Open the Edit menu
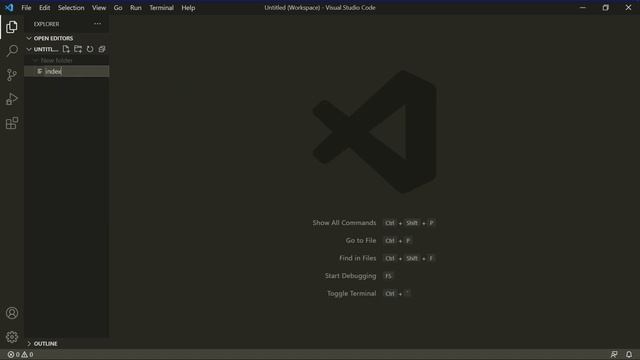The image size is (640, 360). click(44, 8)
